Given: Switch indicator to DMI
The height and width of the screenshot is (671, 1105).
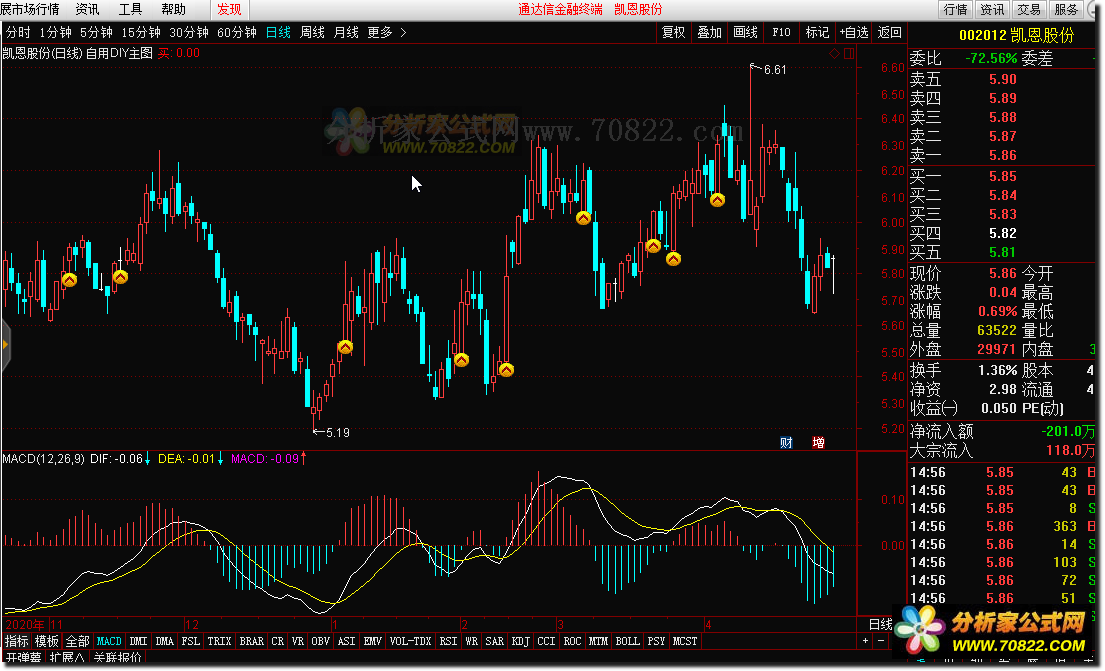Looking at the screenshot, I should 139,641.
